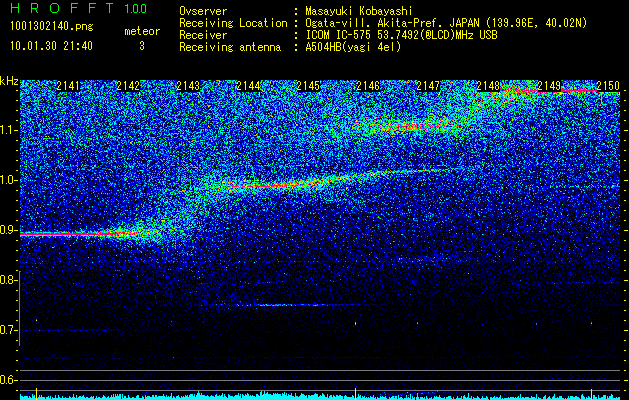The width and height of the screenshot is (629, 400).
Task: Click the 2145 time marker
Action: click(x=308, y=86)
